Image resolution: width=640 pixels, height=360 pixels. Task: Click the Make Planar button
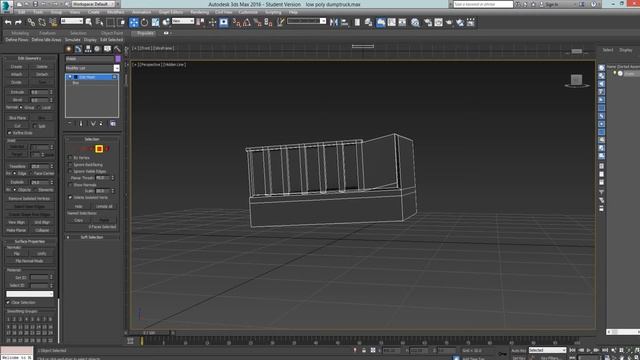click(16, 230)
